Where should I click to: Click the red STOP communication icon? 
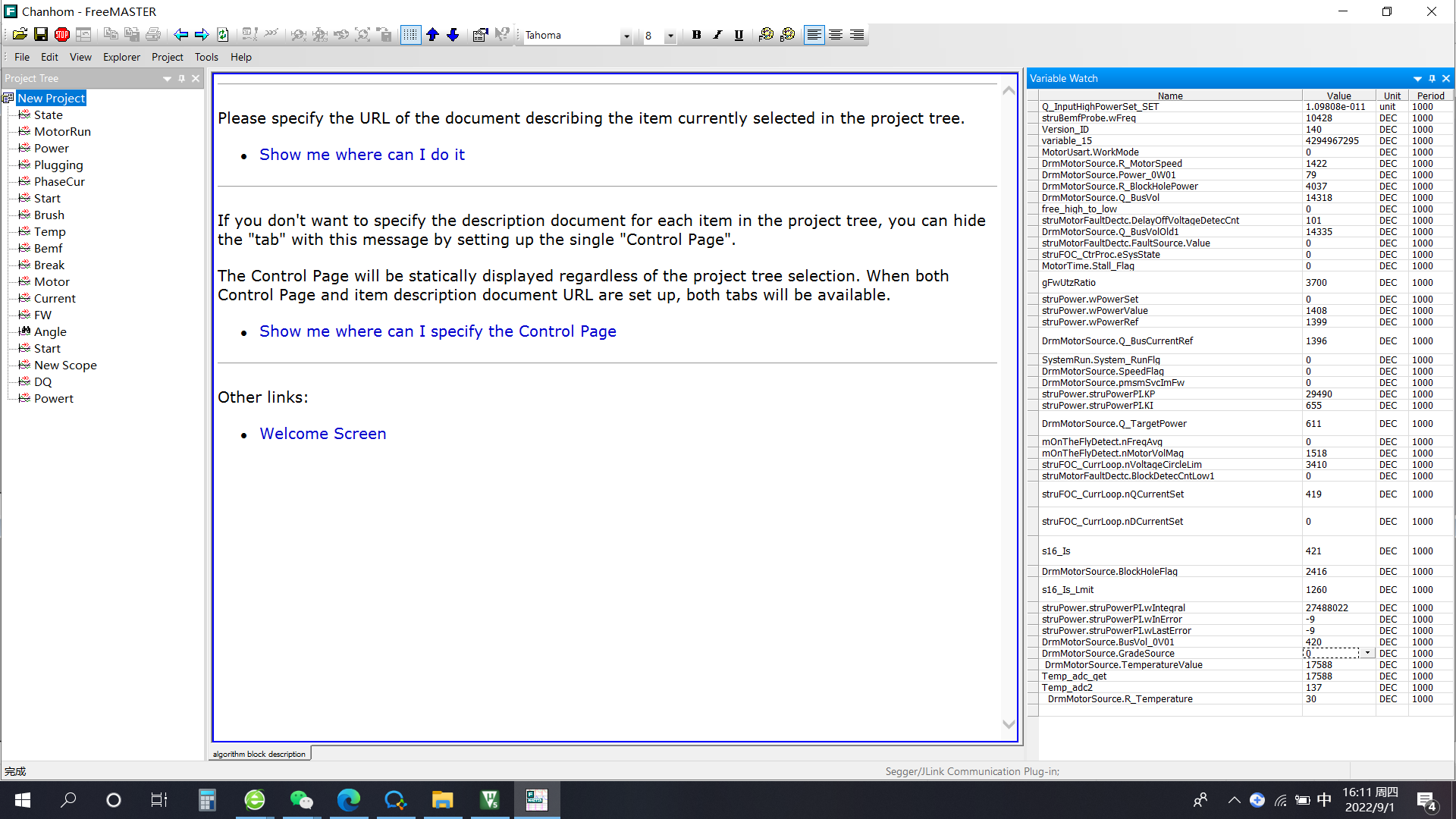(62, 35)
